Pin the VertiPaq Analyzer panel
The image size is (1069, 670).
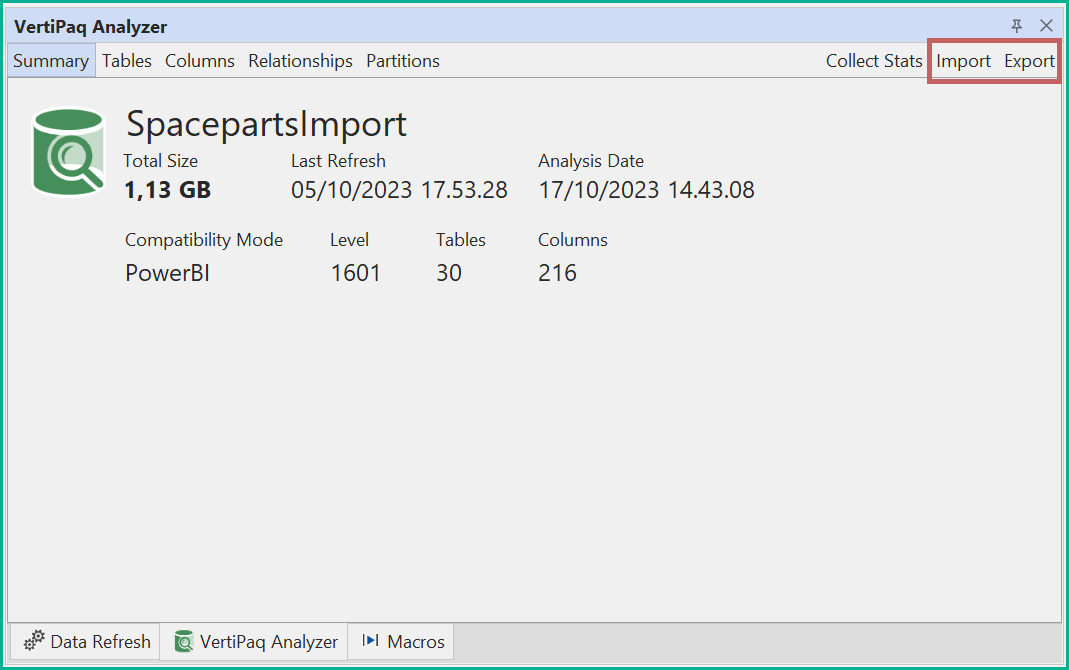[x=1017, y=26]
